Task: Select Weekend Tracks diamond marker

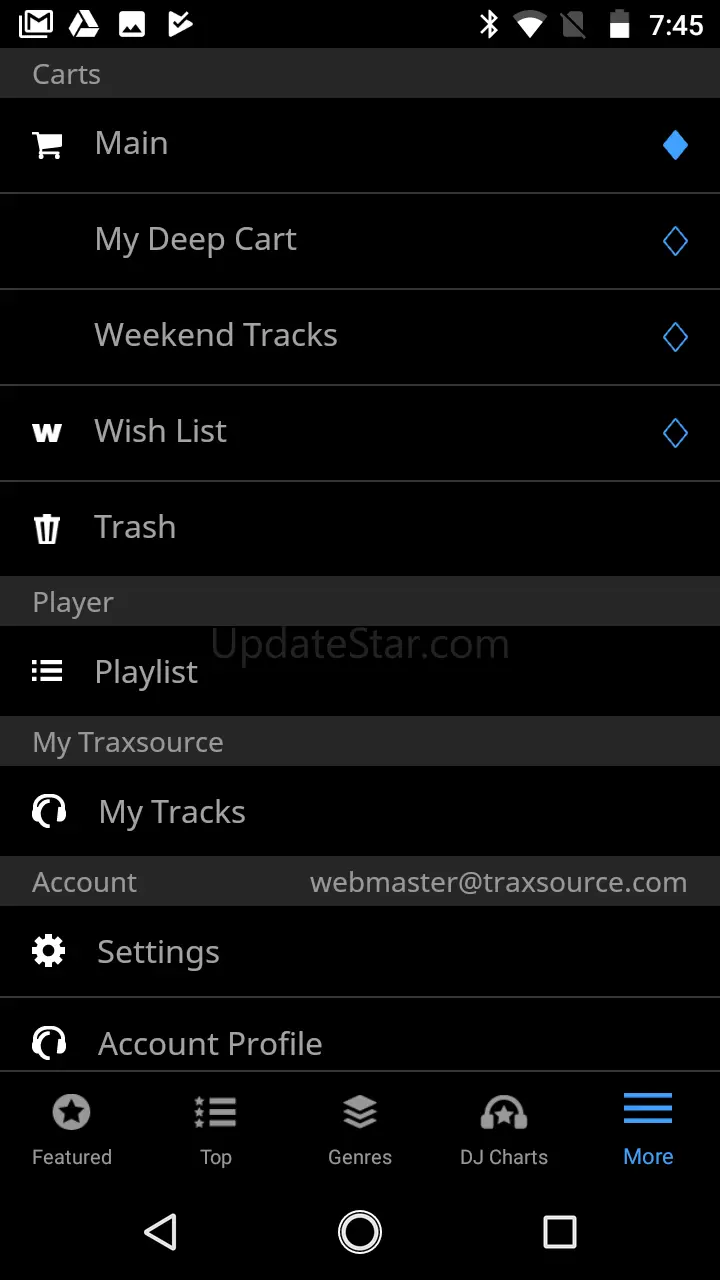Action: [x=675, y=337]
